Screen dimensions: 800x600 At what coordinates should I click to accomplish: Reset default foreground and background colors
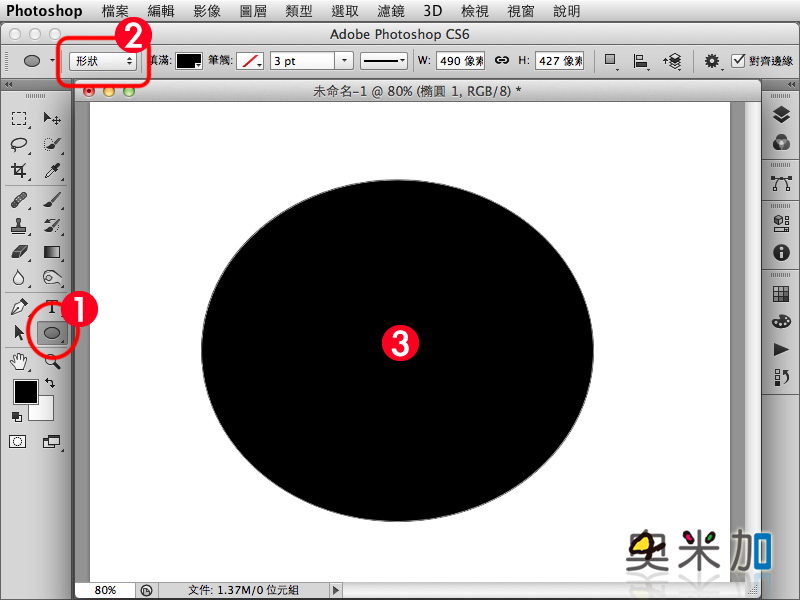[17, 417]
